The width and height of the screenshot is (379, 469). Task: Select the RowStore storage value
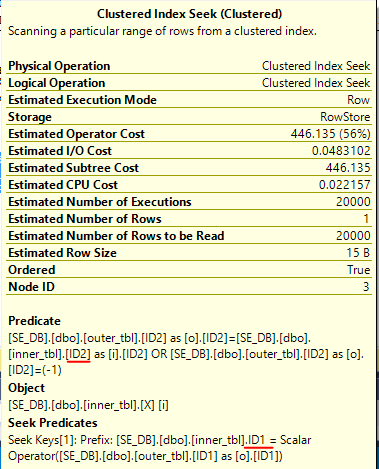[345, 117]
